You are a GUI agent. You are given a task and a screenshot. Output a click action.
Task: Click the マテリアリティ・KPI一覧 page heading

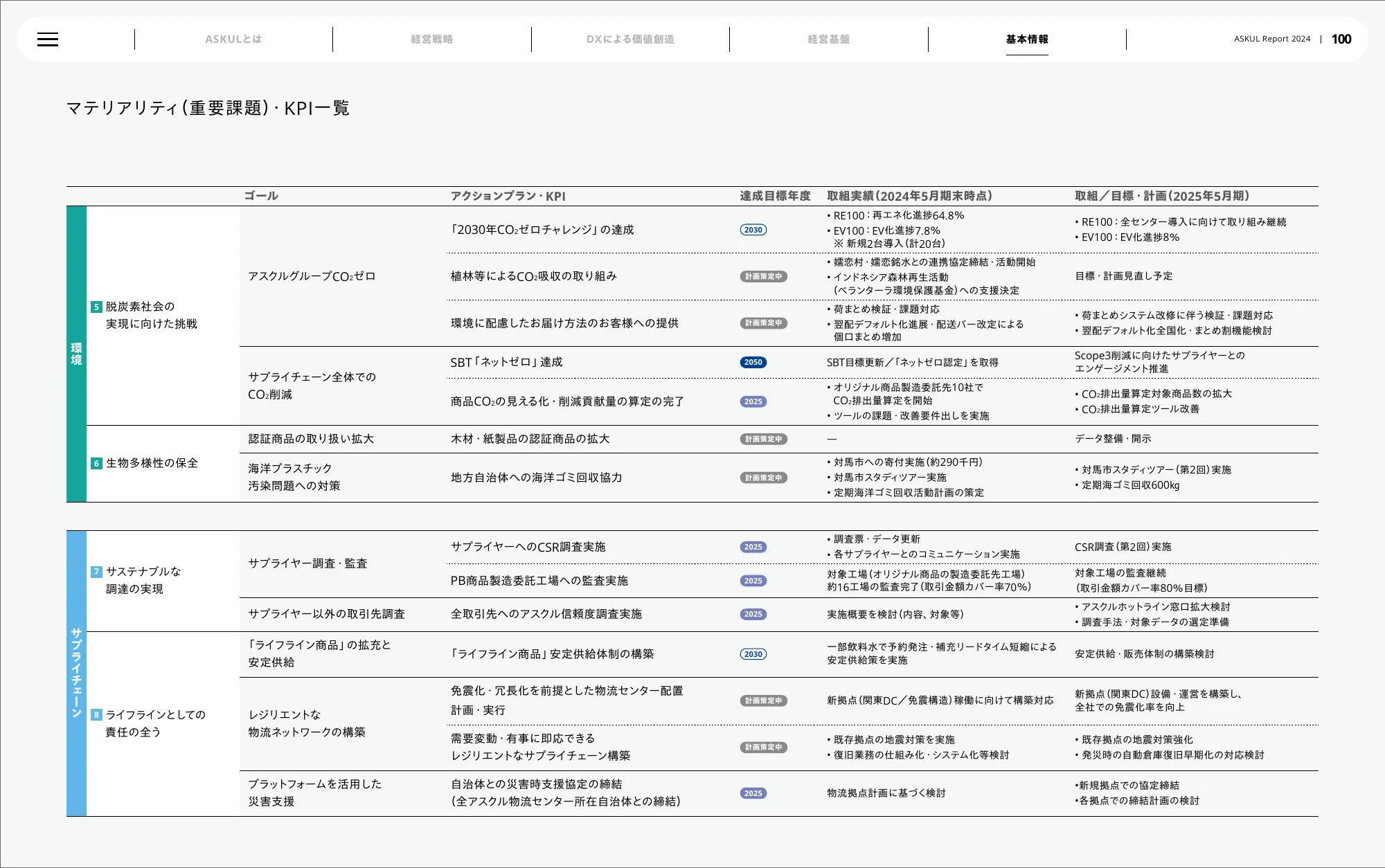pyautogui.click(x=208, y=108)
